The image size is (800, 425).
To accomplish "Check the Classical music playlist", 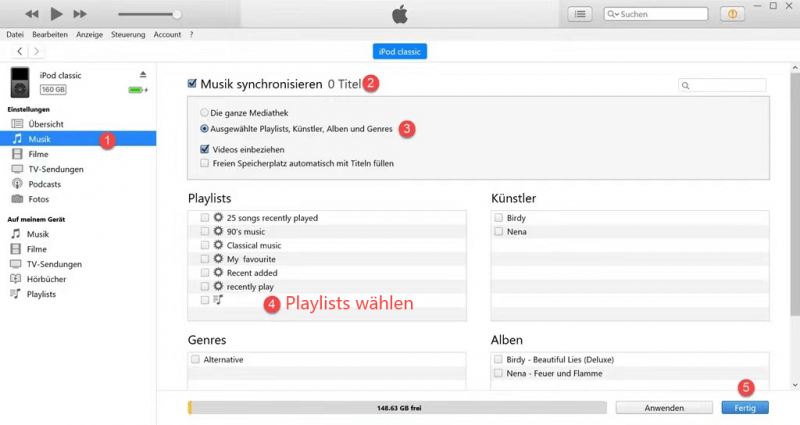I will click(205, 245).
